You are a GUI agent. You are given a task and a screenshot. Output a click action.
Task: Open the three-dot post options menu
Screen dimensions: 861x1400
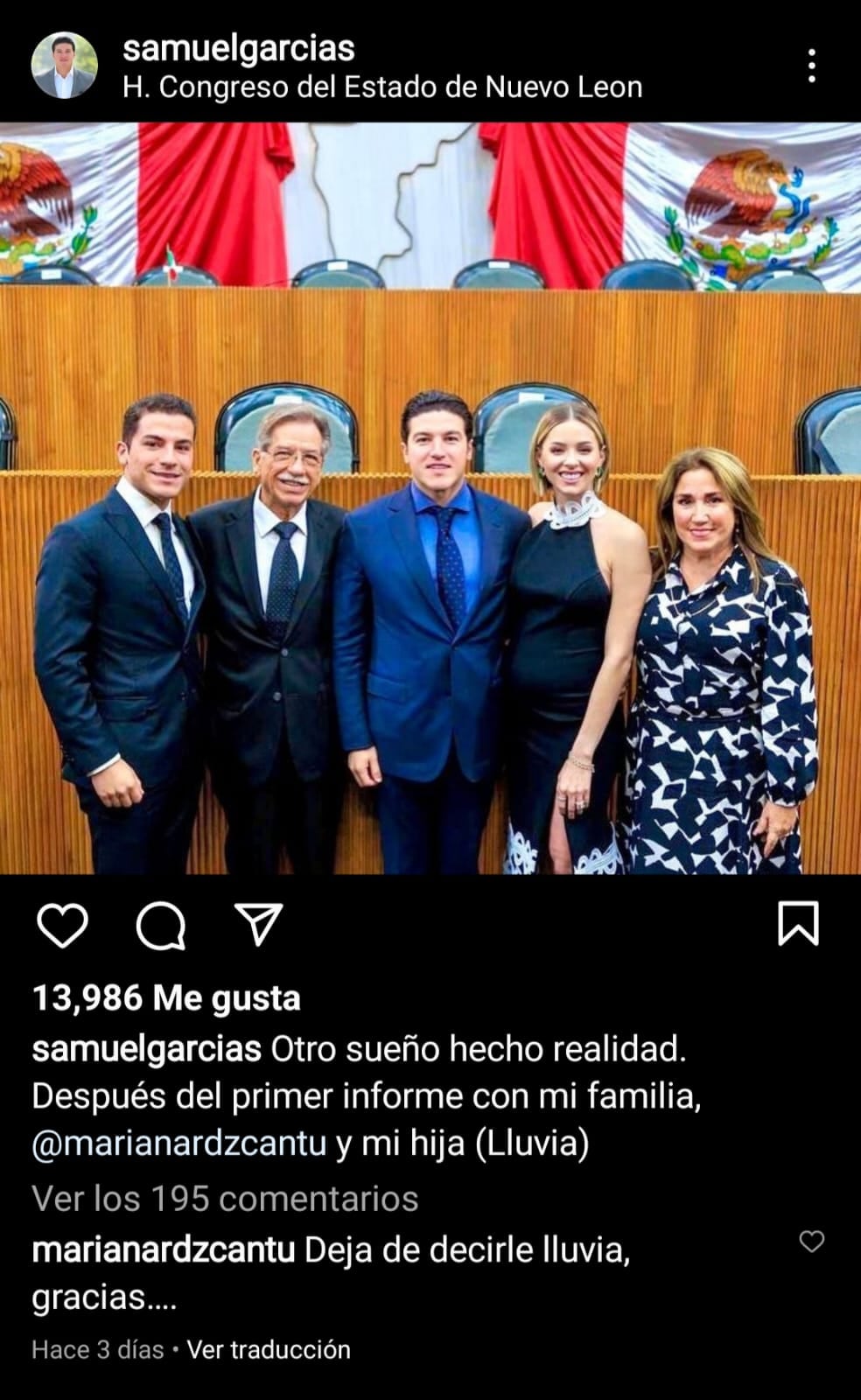tap(812, 66)
